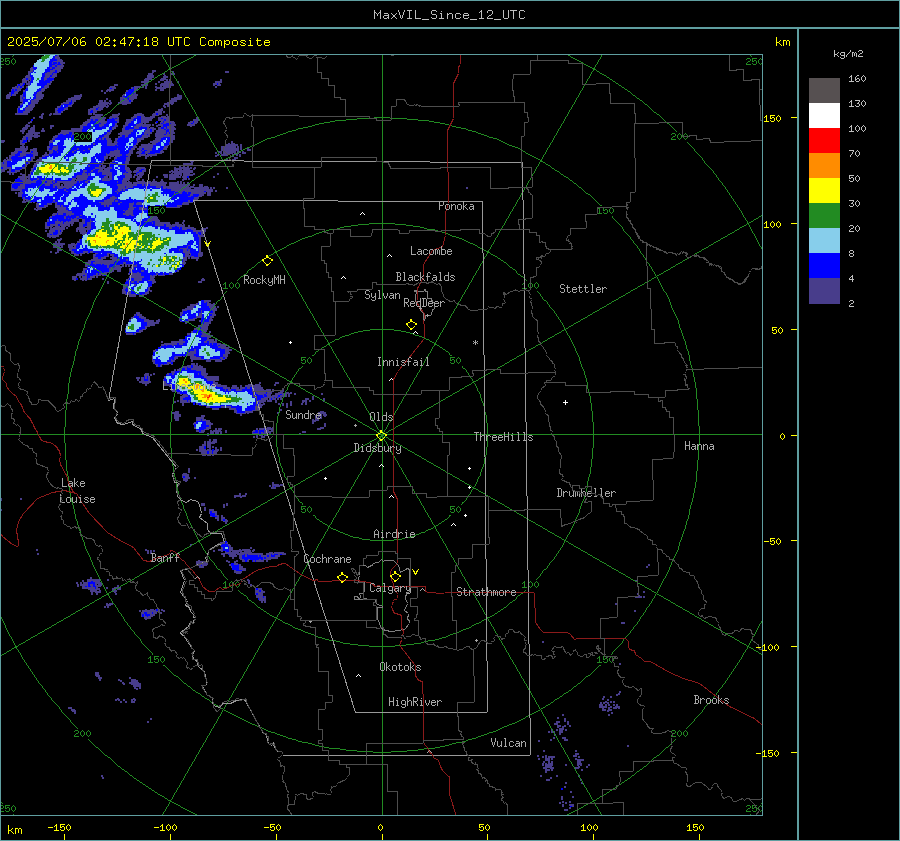Click the Okotoks label
The image size is (900, 841).
(x=400, y=667)
